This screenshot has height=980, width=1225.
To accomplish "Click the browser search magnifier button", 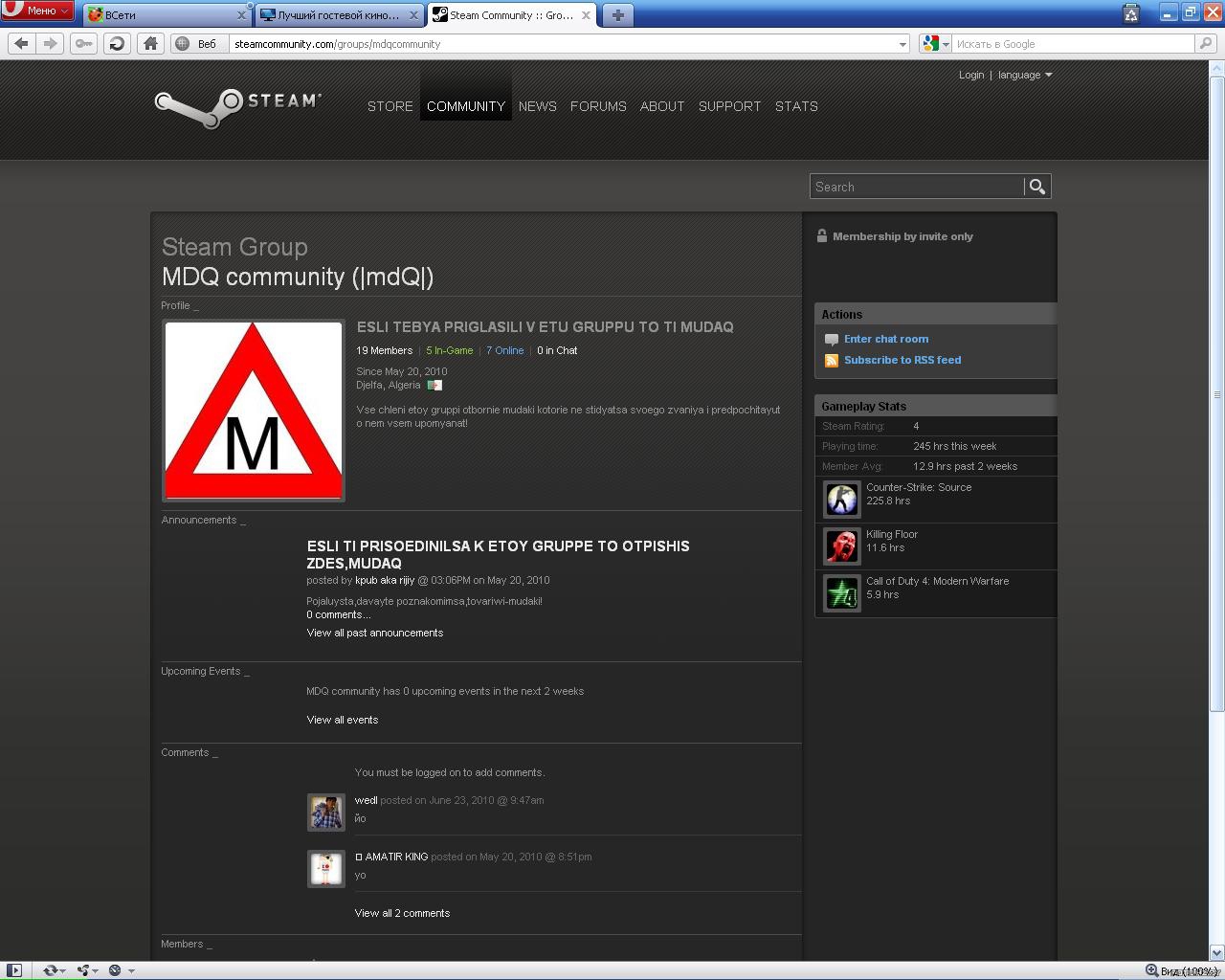I will coord(1206,43).
